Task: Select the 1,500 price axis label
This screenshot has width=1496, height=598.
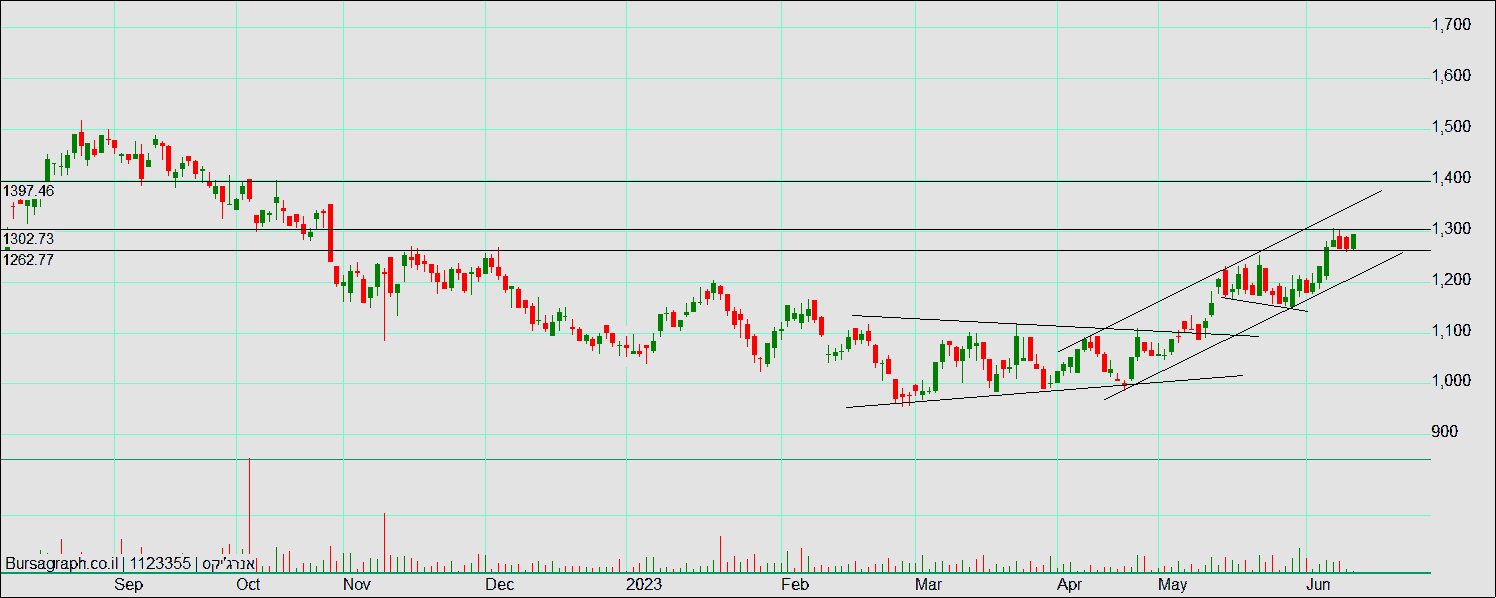Action: 1451,127
